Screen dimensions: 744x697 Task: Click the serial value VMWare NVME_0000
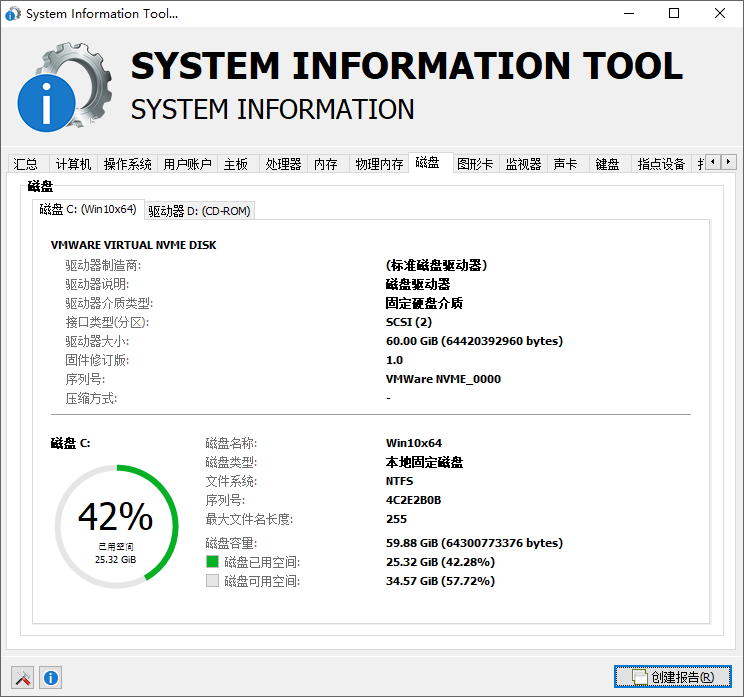click(443, 379)
